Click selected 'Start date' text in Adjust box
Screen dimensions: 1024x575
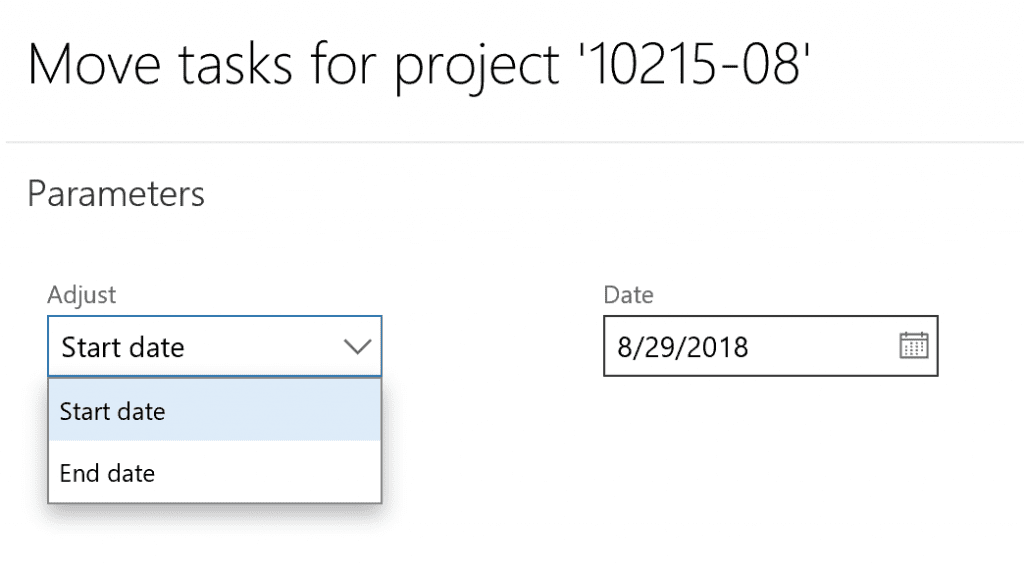pos(123,347)
